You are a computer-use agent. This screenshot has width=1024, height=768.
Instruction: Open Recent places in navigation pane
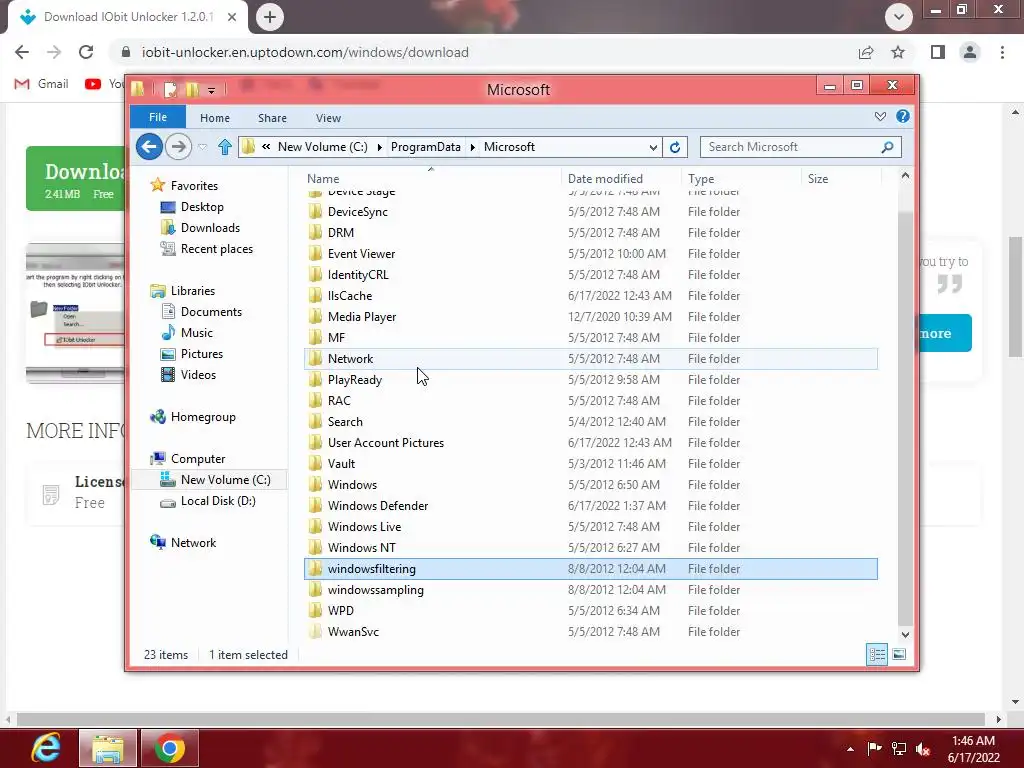[216, 249]
